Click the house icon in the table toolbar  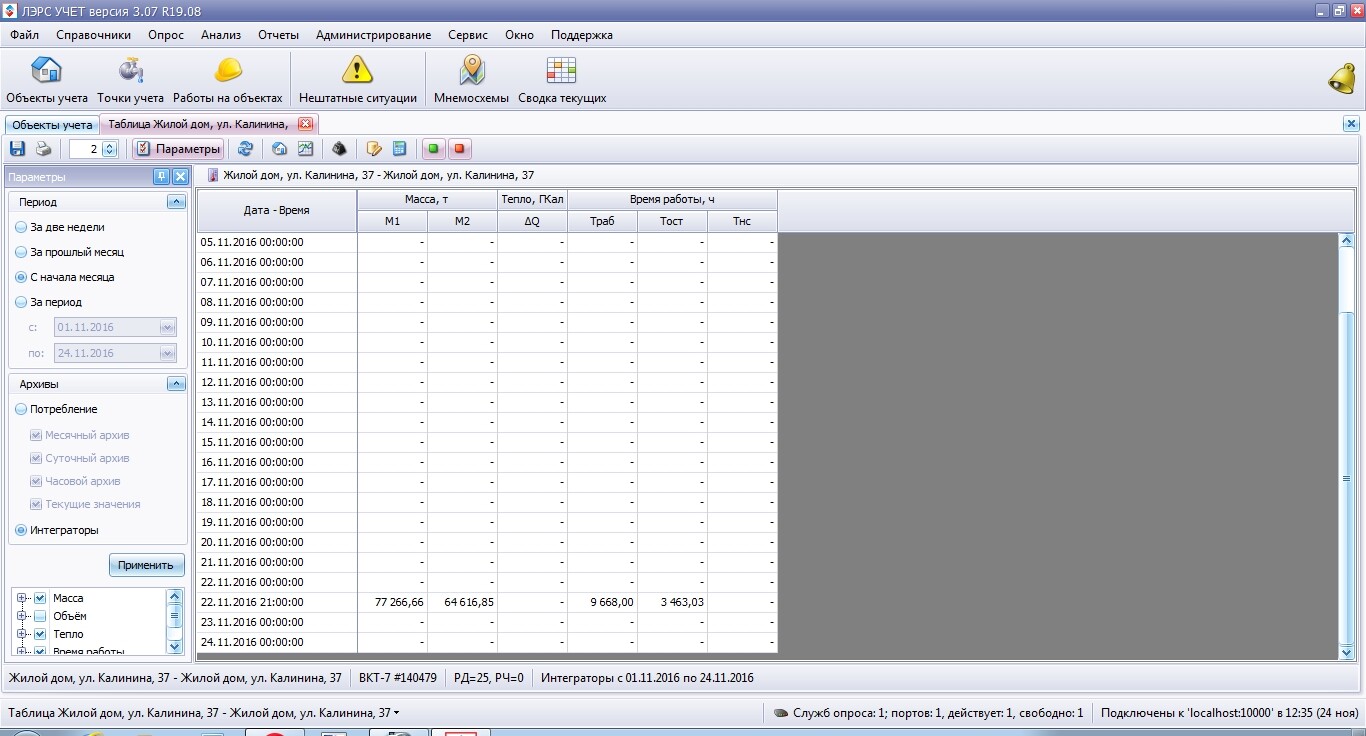click(280, 149)
